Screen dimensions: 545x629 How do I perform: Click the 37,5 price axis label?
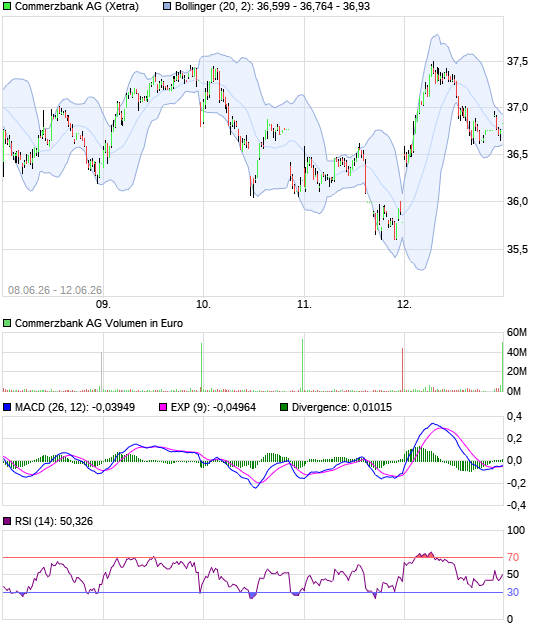tap(517, 62)
